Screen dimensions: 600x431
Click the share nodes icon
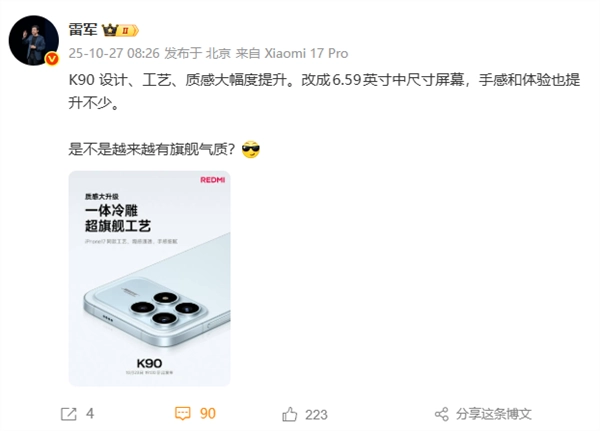pyautogui.click(x=442, y=414)
